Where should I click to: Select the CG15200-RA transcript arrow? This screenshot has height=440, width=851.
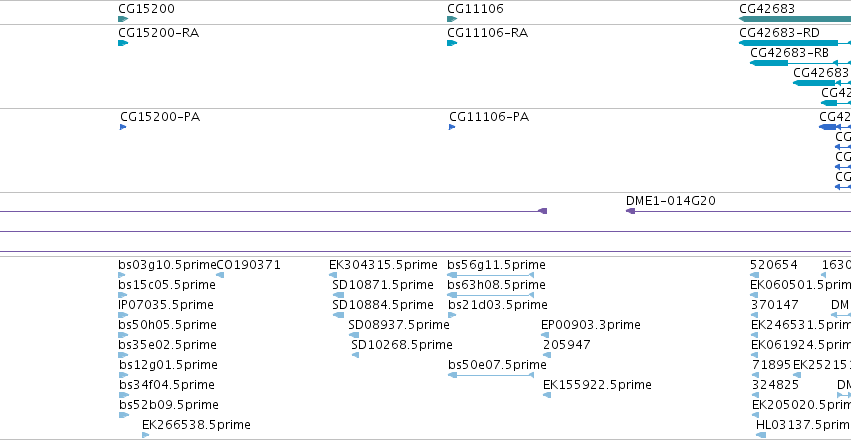click(123, 43)
